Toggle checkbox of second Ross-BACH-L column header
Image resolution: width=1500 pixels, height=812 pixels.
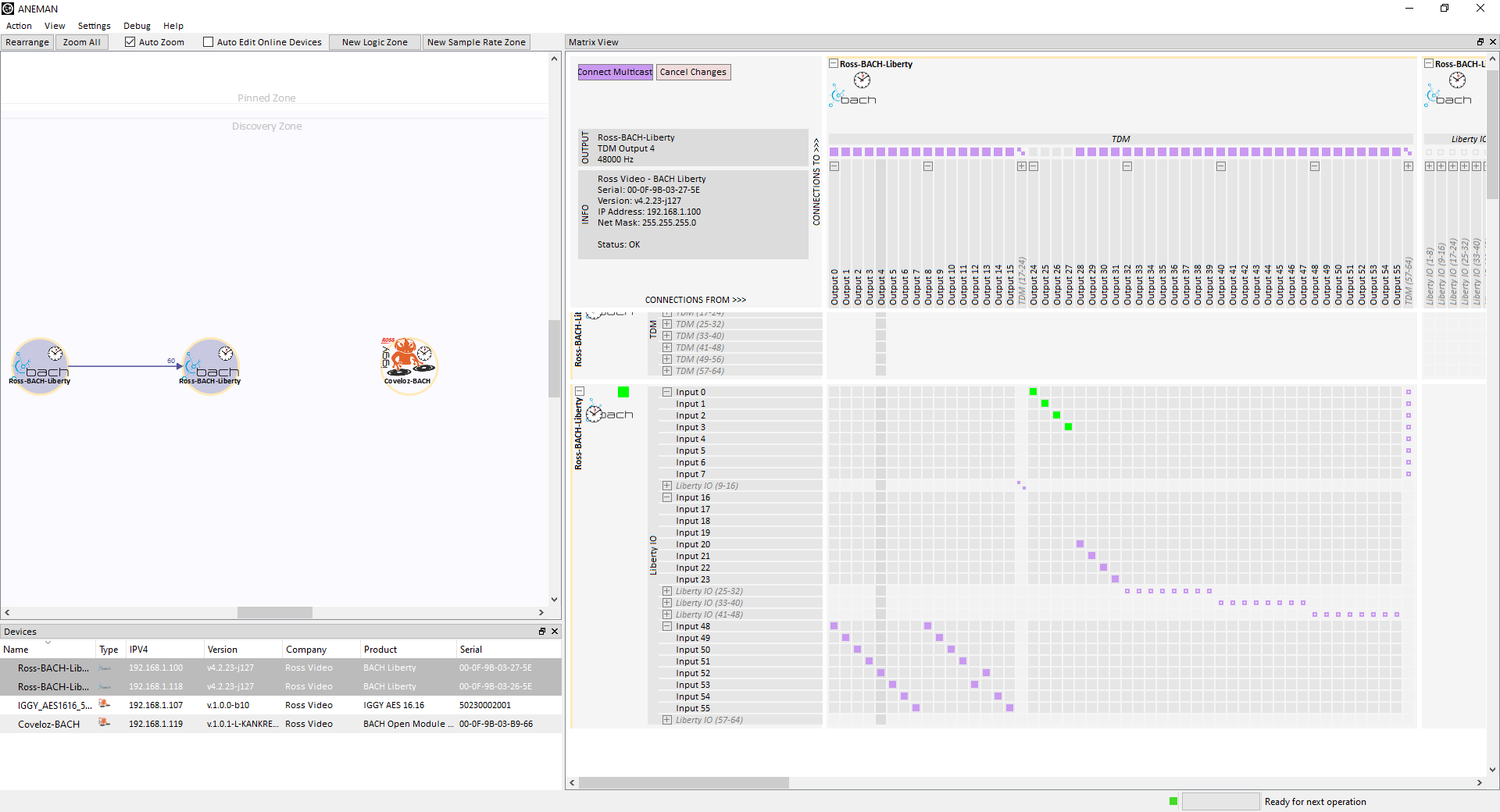pos(1429,64)
